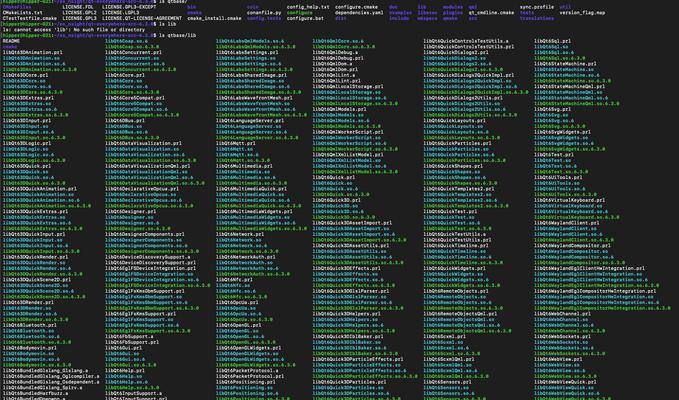The height and width of the screenshot is (400, 679).
Task: Click libQt6BundledGlslang_Oglcompiler.a file name
Action: pyautogui.click(x=51, y=376)
